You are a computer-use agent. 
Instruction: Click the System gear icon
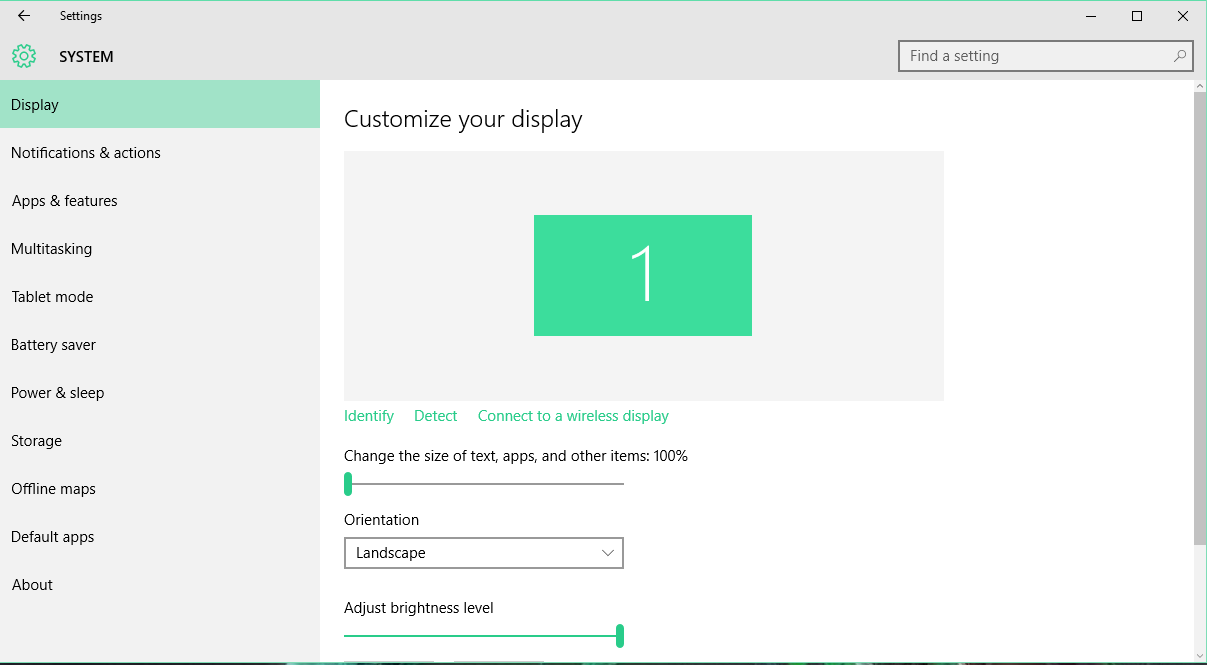24,57
